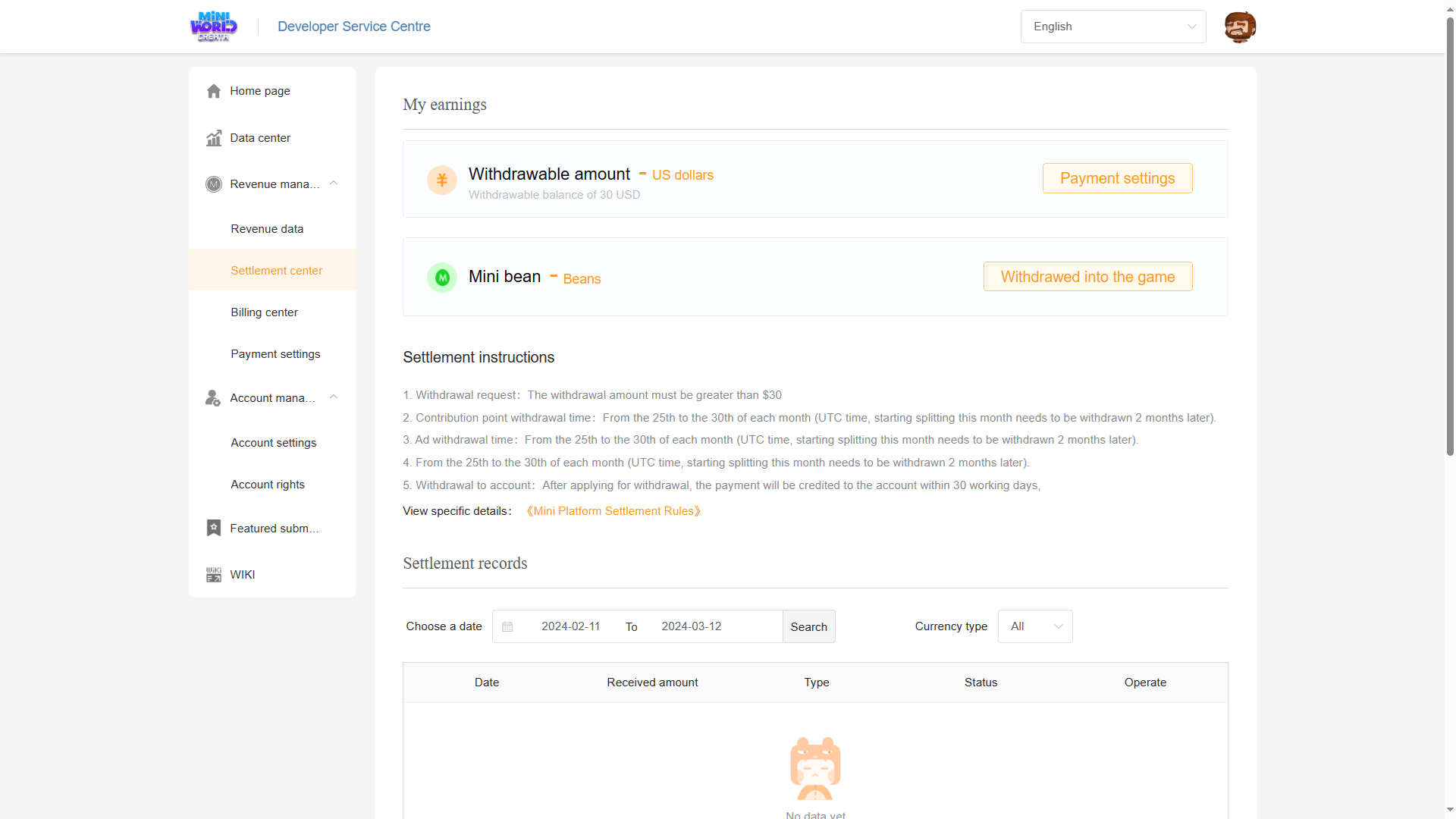Open the English language dropdown
The width and height of the screenshot is (1456, 819).
coord(1112,27)
